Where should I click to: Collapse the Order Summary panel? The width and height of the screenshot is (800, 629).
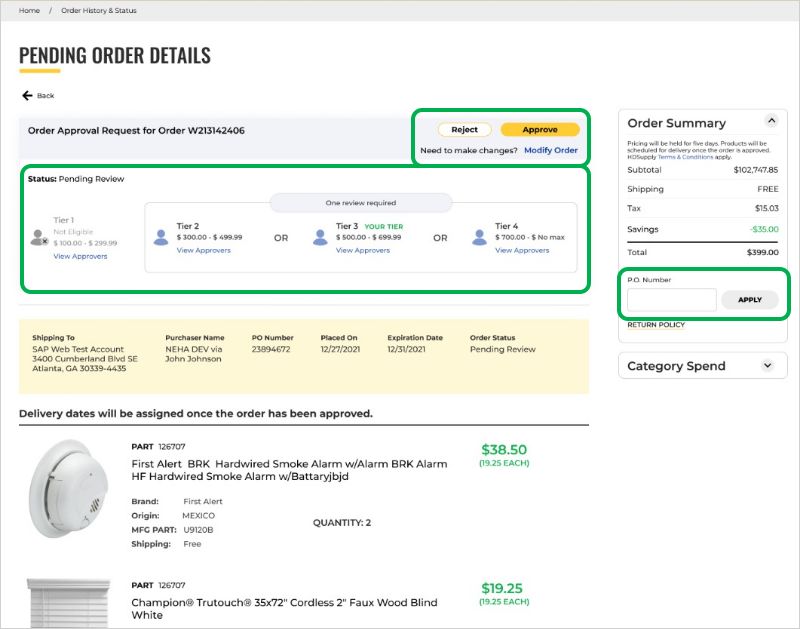tap(771, 121)
